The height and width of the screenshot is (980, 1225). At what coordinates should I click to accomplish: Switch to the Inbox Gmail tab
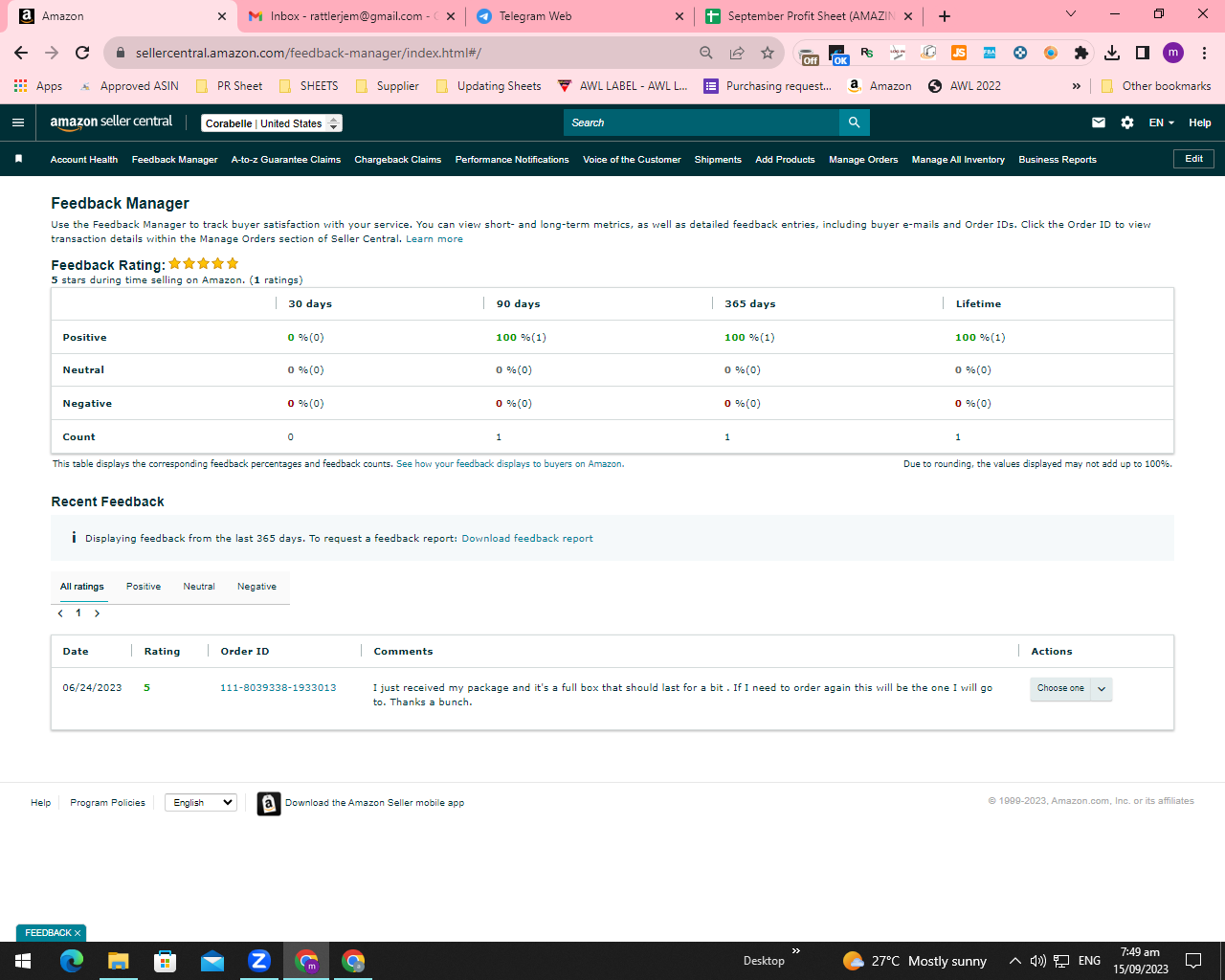350,16
